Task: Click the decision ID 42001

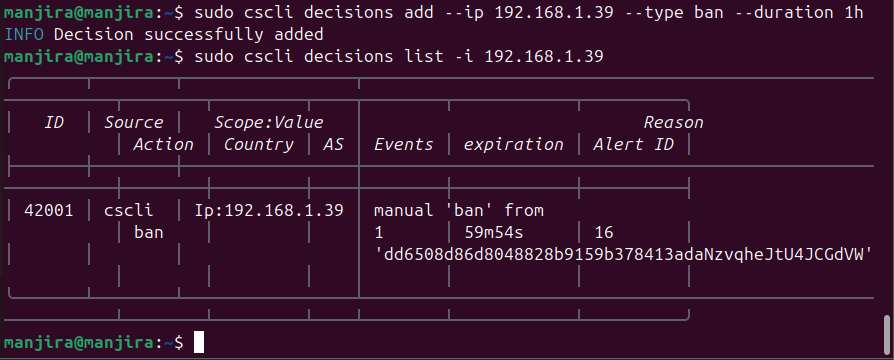Action: [49, 211]
